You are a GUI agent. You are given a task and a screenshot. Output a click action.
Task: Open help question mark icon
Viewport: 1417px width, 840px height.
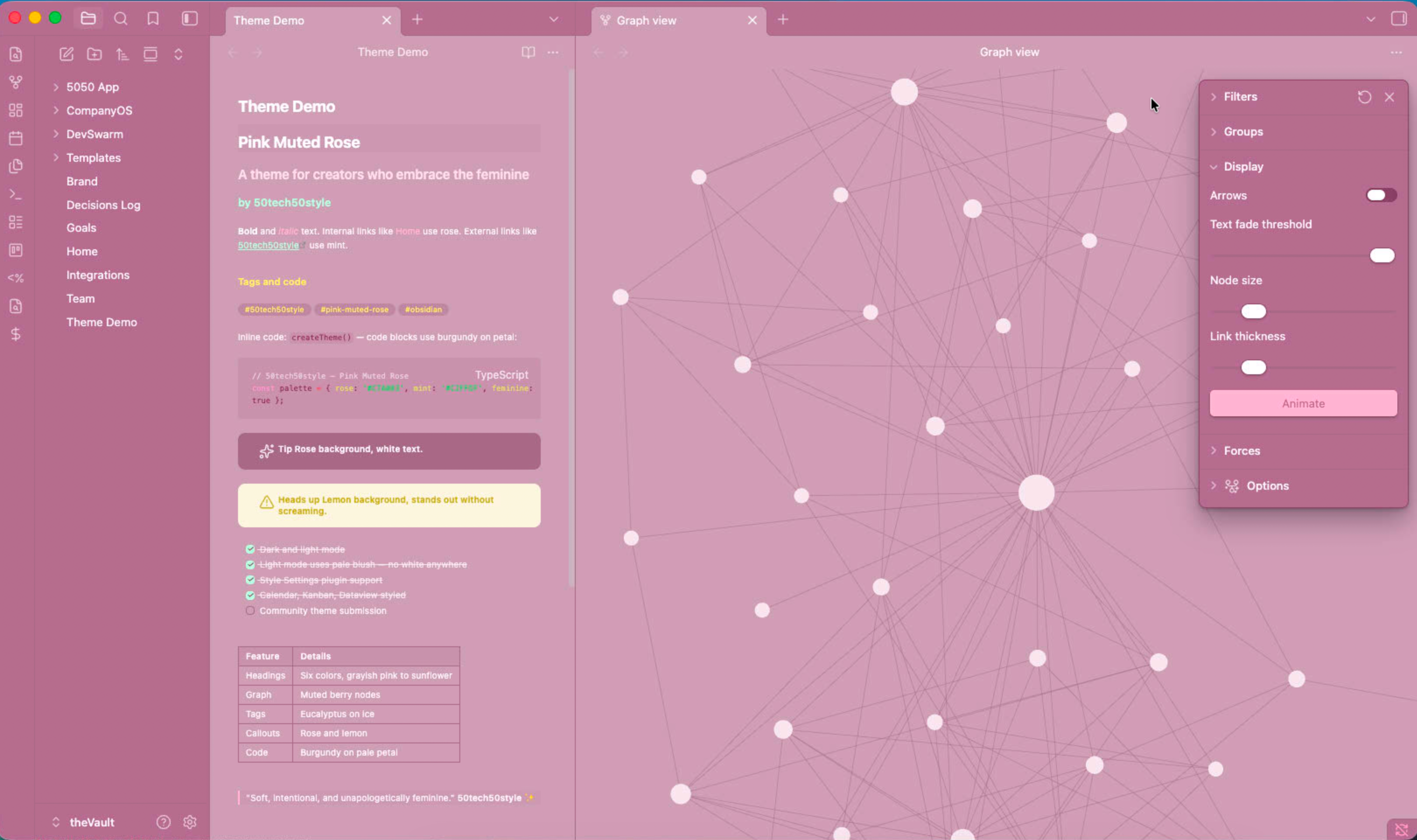pos(164,822)
